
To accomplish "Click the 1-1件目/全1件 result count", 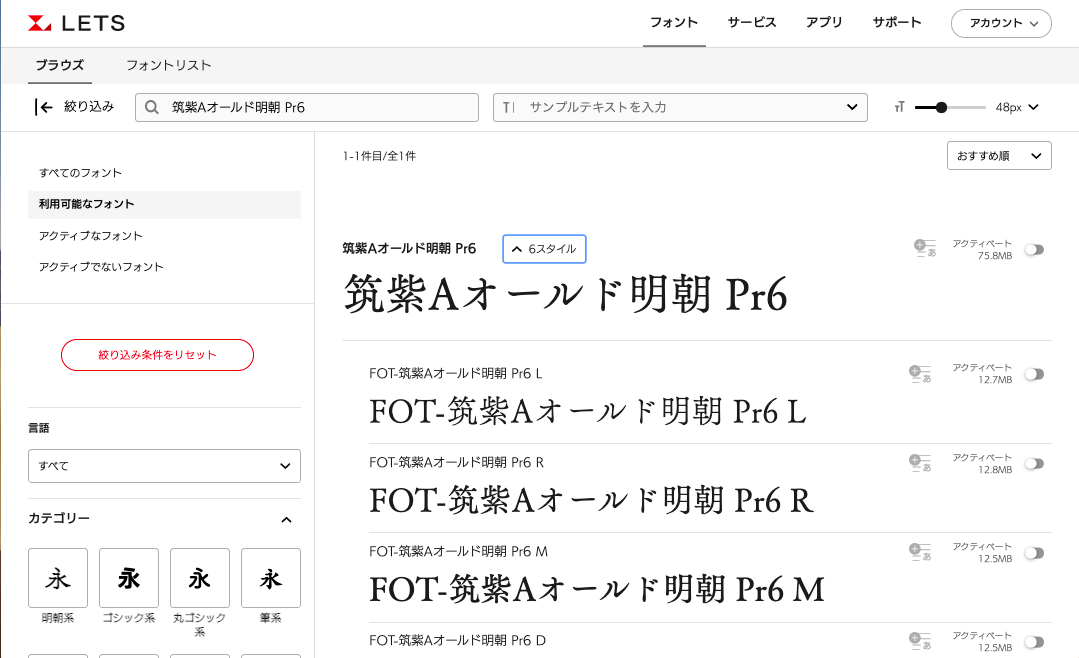I will click(379, 156).
